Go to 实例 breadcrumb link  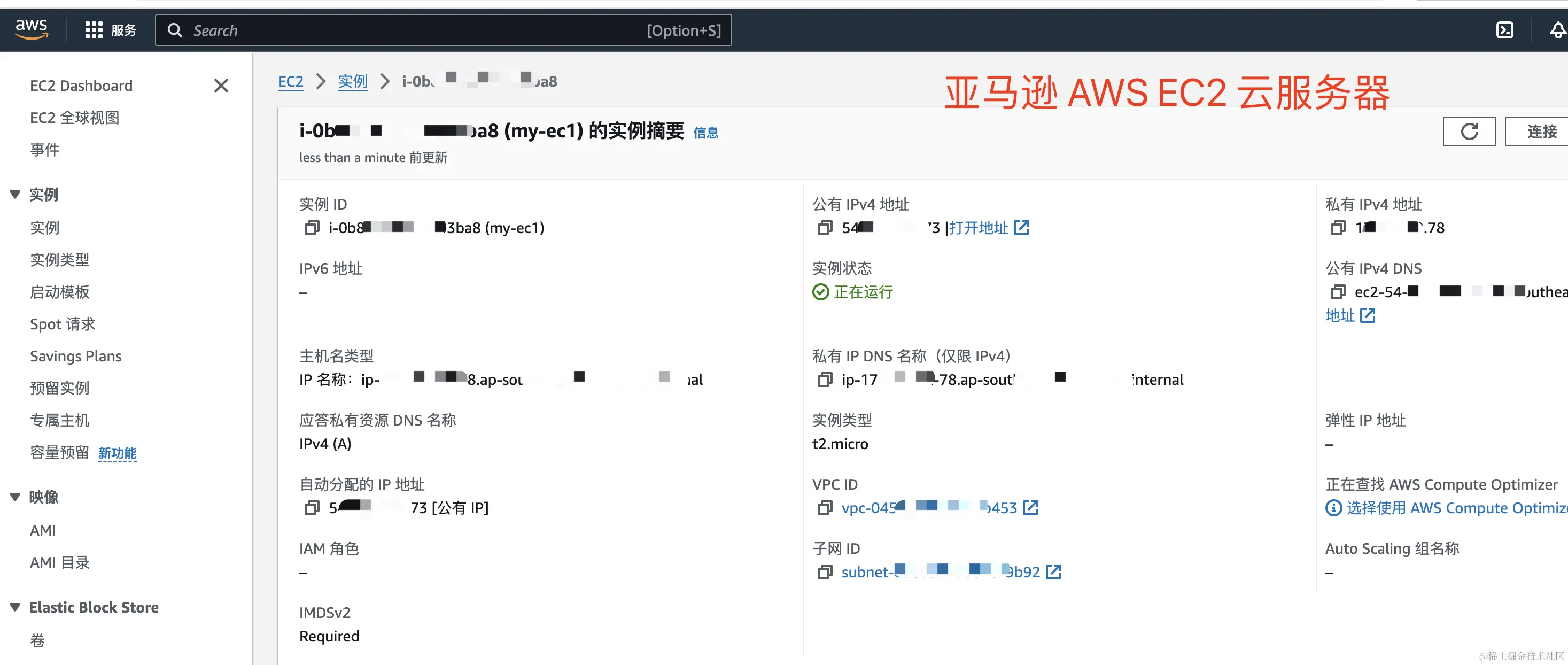[x=352, y=81]
